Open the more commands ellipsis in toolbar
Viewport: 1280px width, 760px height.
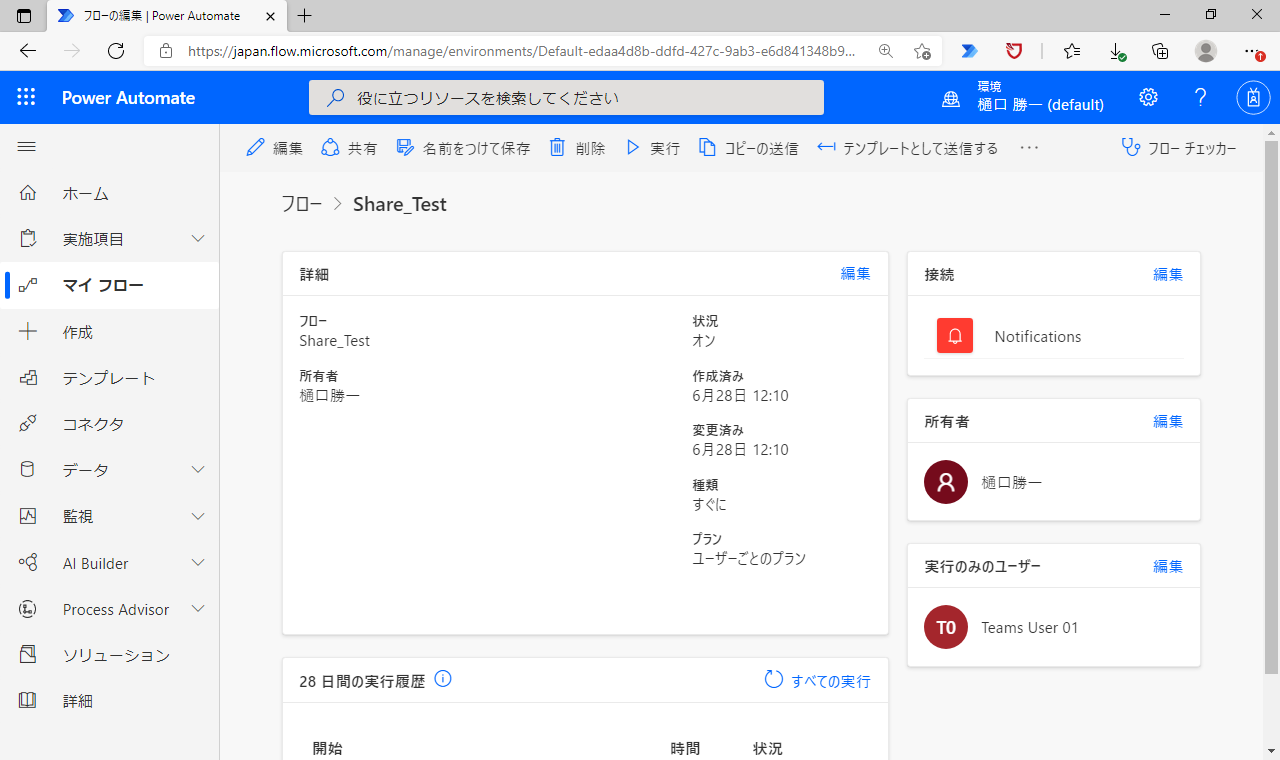[x=1029, y=147]
